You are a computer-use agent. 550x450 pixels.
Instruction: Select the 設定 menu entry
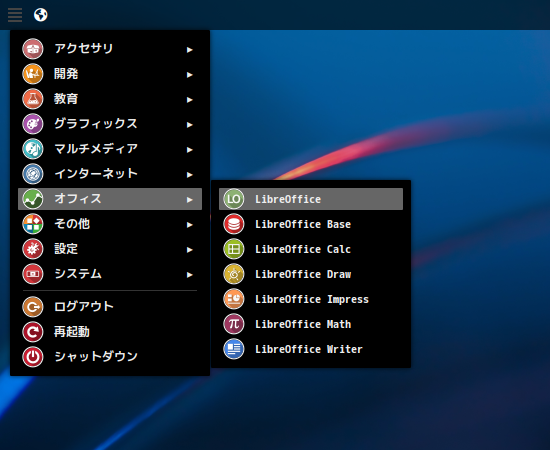click(x=110, y=249)
